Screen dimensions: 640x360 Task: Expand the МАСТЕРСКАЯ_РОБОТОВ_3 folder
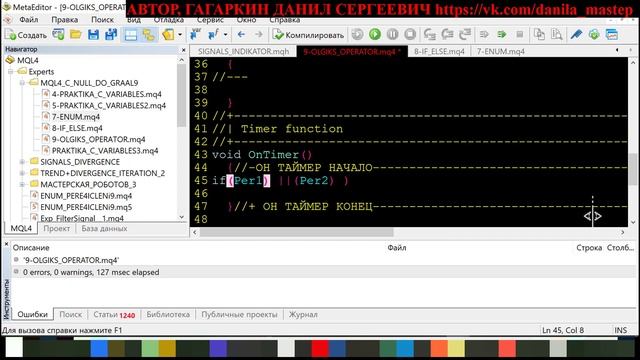point(22,184)
